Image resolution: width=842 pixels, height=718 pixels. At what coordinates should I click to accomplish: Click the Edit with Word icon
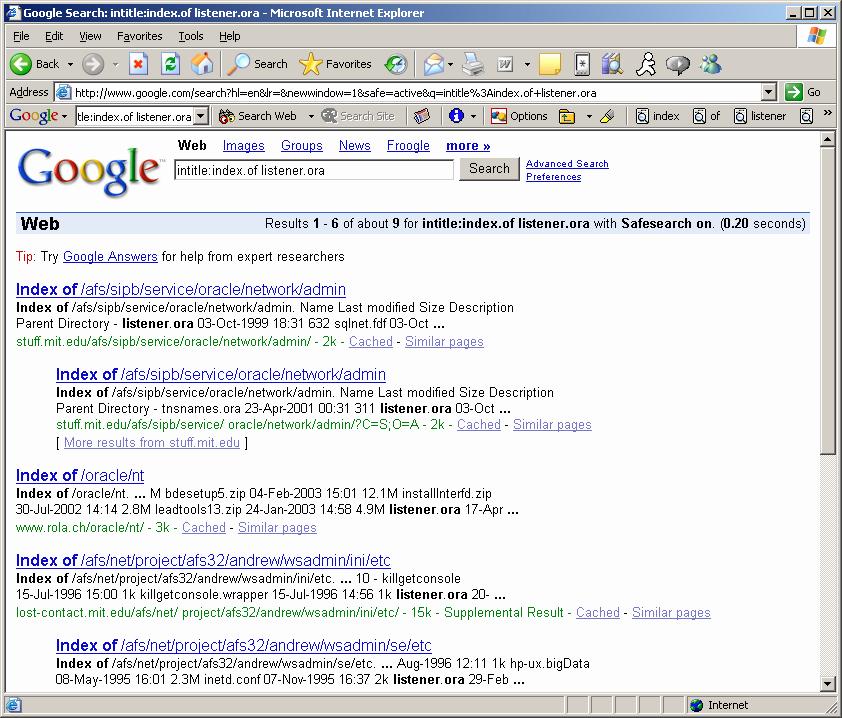tap(505, 64)
